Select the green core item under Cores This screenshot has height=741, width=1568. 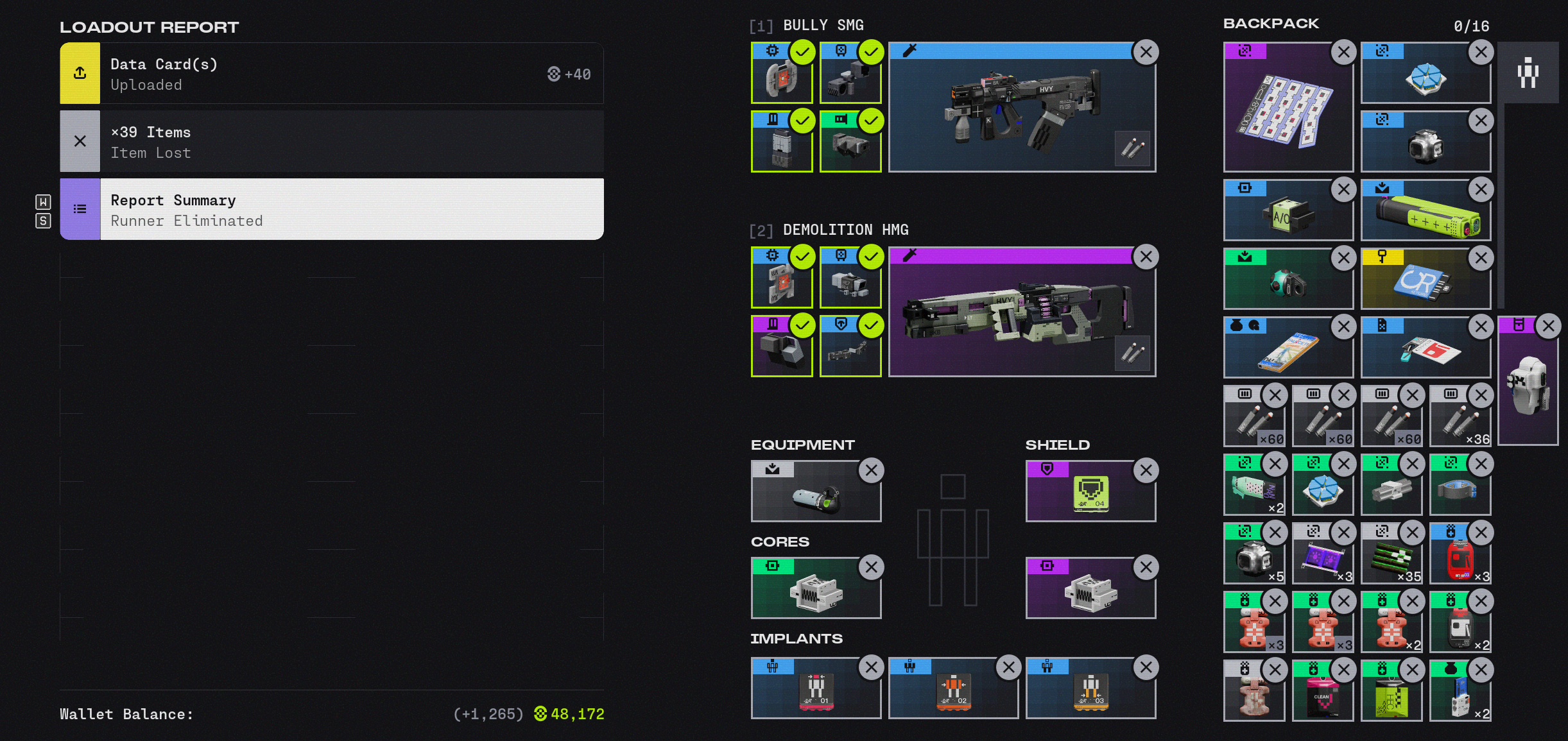[816, 588]
